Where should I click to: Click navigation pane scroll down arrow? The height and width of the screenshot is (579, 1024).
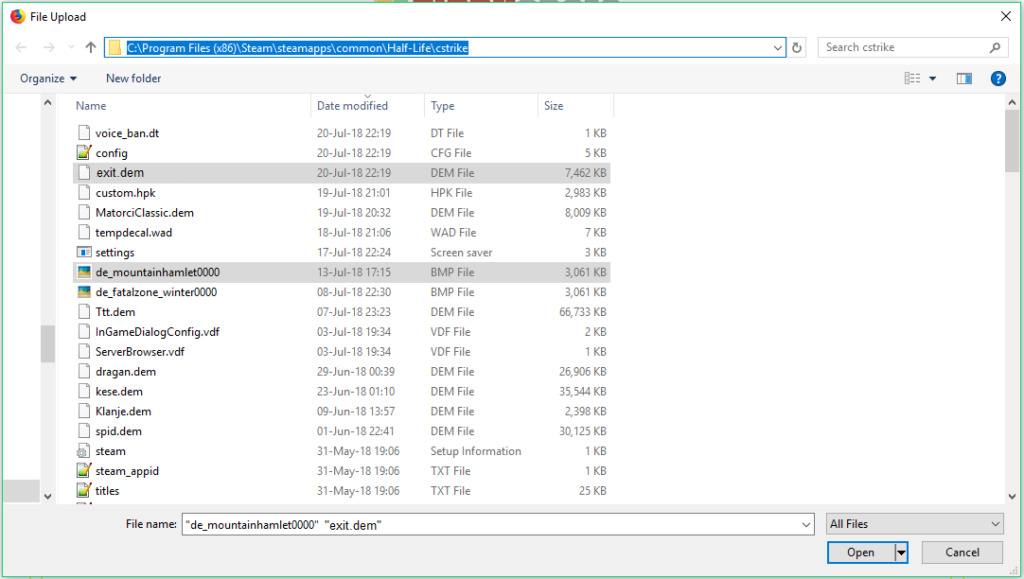48,496
